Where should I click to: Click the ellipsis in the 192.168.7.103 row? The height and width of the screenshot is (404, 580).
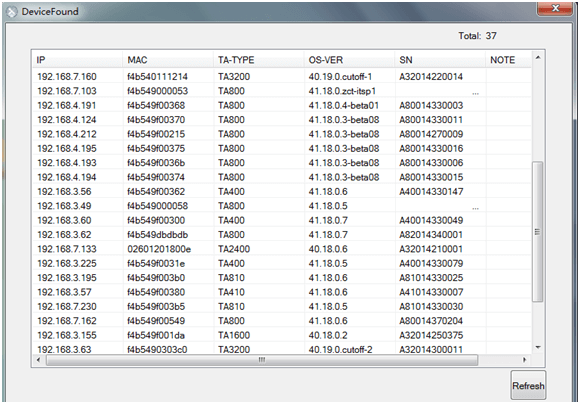(475, 93)
